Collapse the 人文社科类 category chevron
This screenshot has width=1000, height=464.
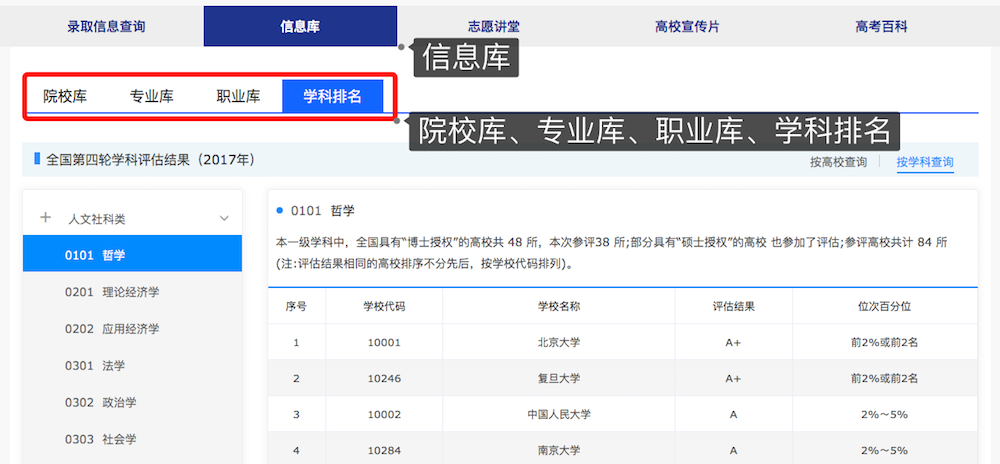(x=224, y=218)
